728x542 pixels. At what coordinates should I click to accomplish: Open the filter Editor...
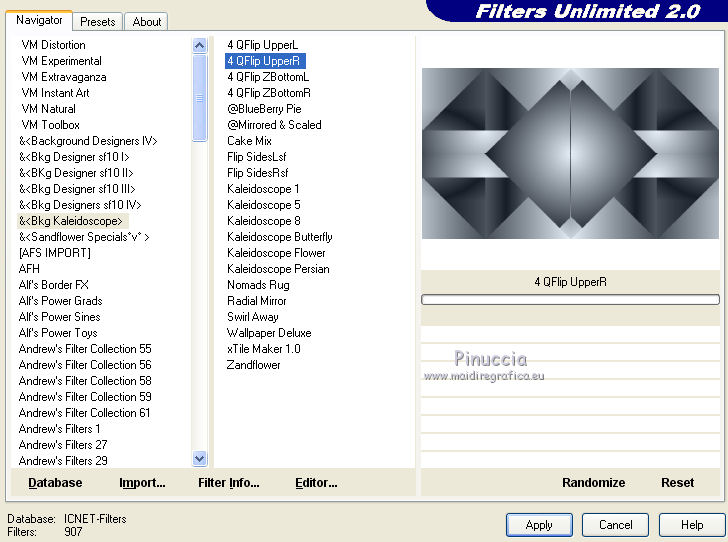pos(316,483)
